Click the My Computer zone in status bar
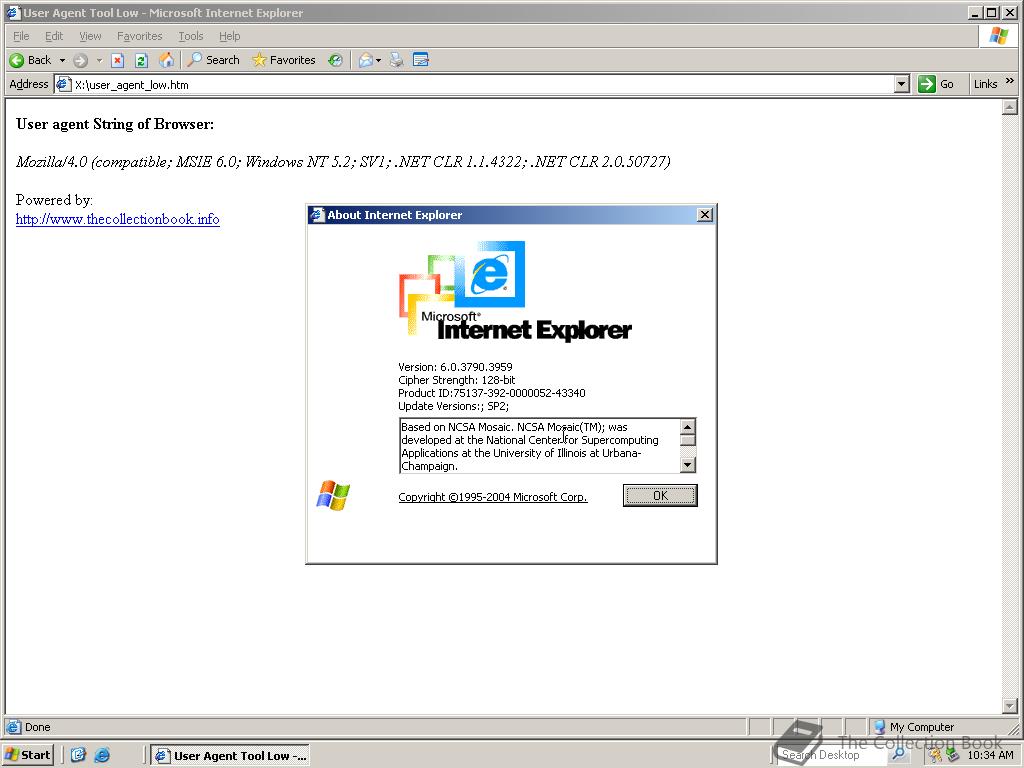1024x768 pixels. [914, 727]
